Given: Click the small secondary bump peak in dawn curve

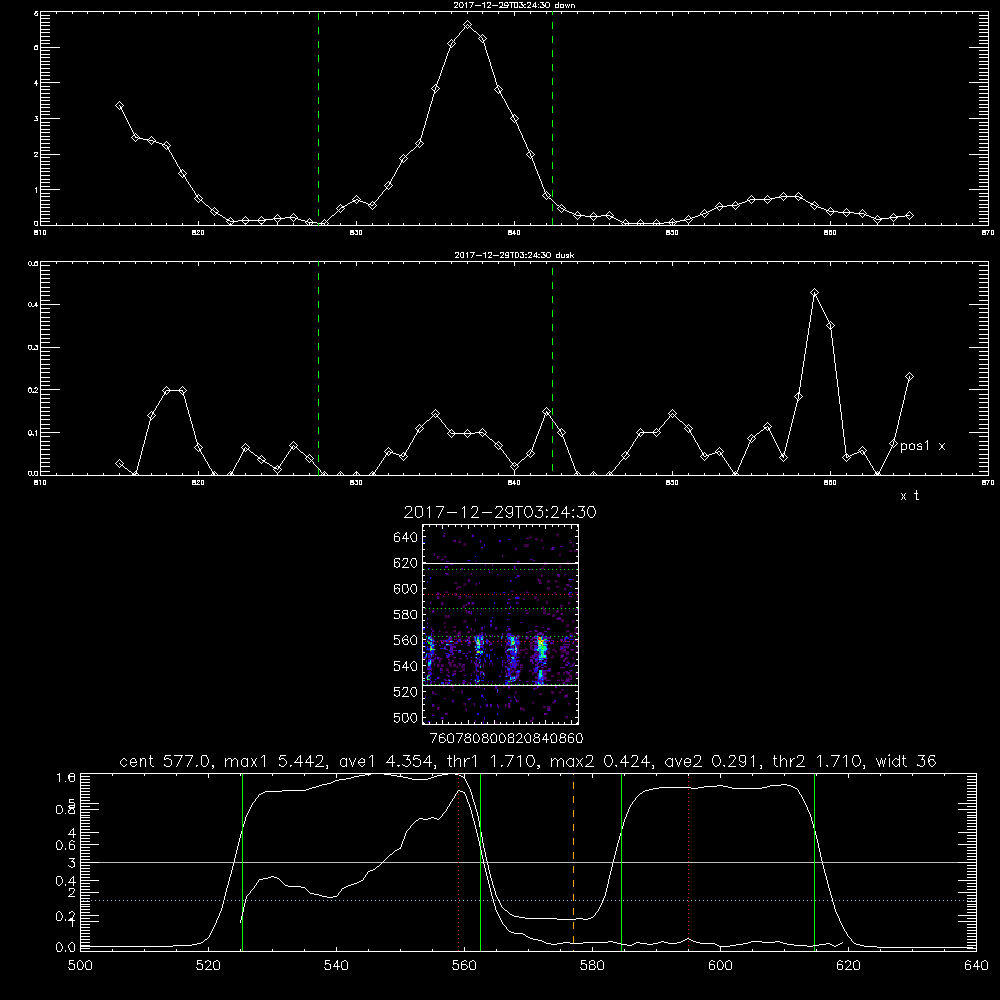Looking at the screenshot, I should 791,196.
